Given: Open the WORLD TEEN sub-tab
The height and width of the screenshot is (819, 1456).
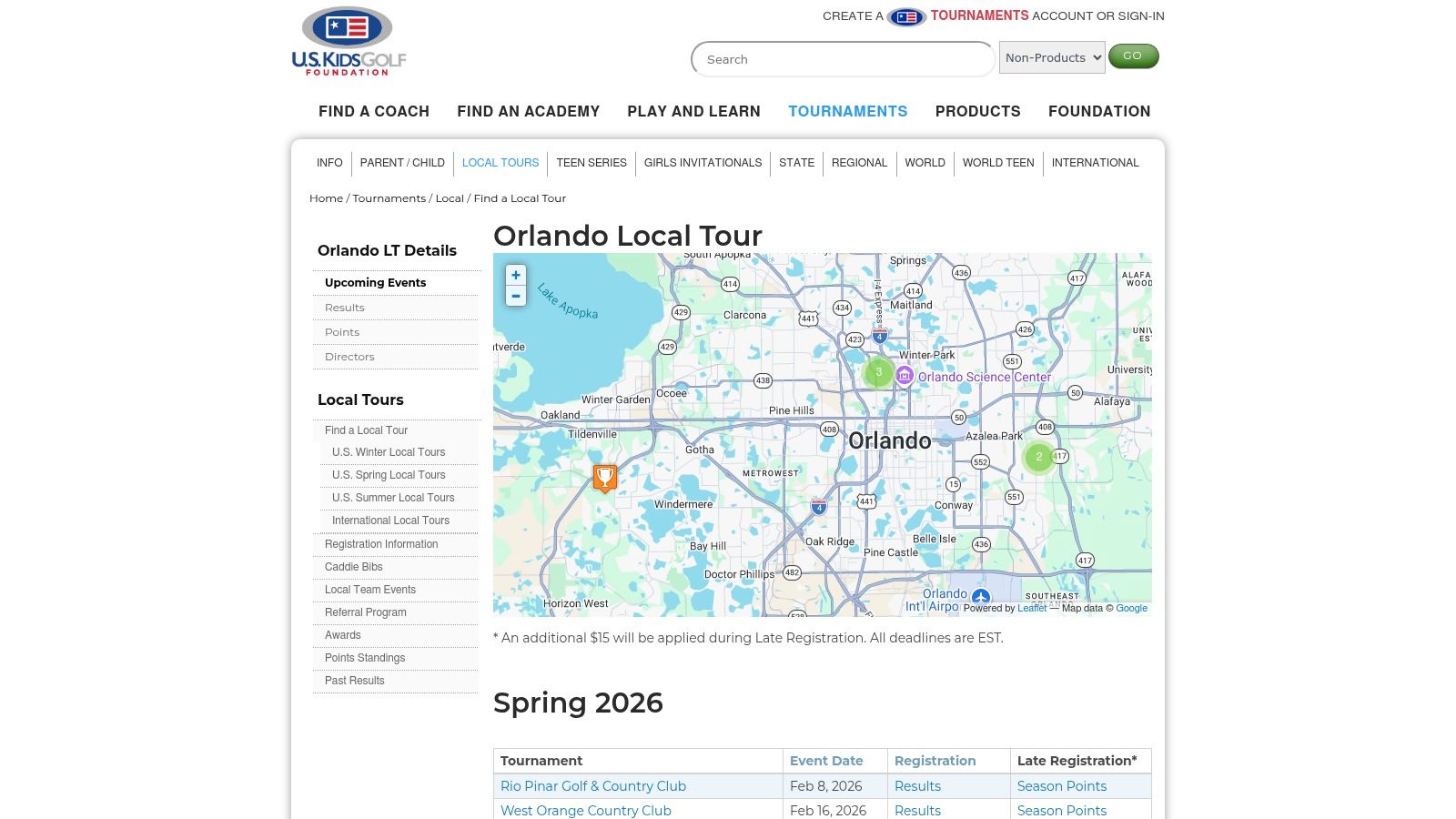Looking at the screenshot, I should pos(998,163).
